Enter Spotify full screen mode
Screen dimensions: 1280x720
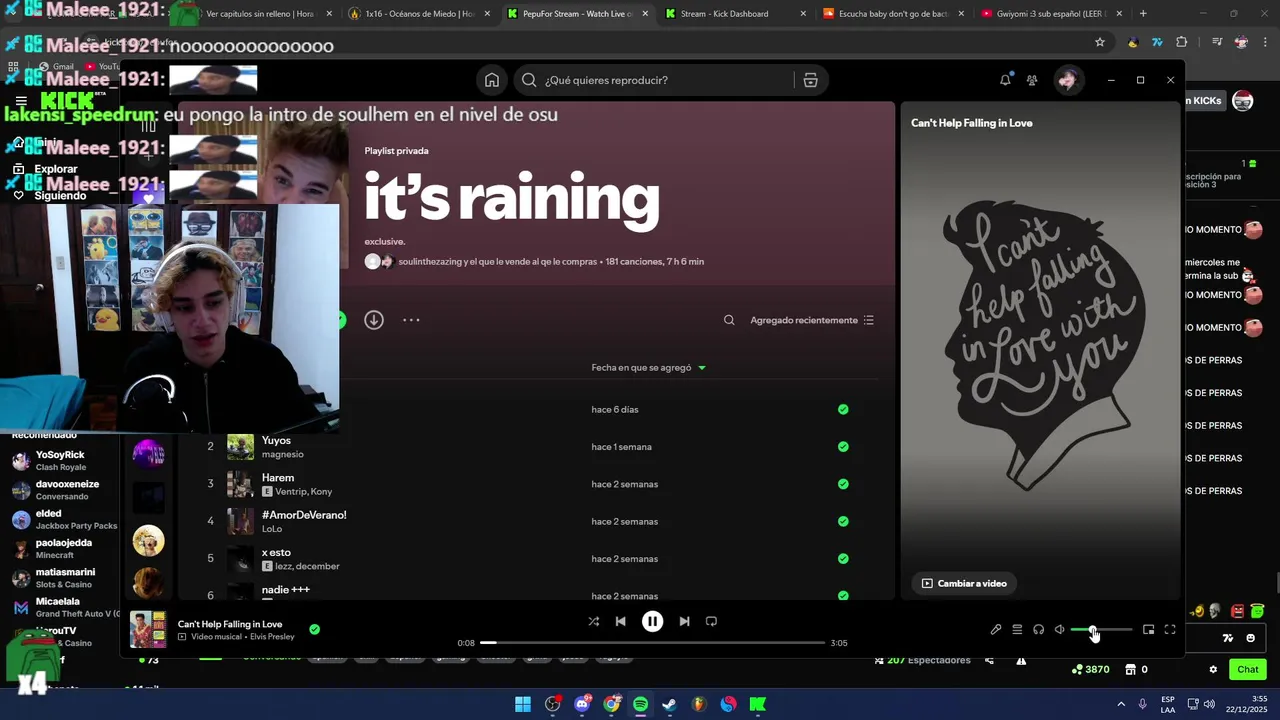coord(1170,630)
